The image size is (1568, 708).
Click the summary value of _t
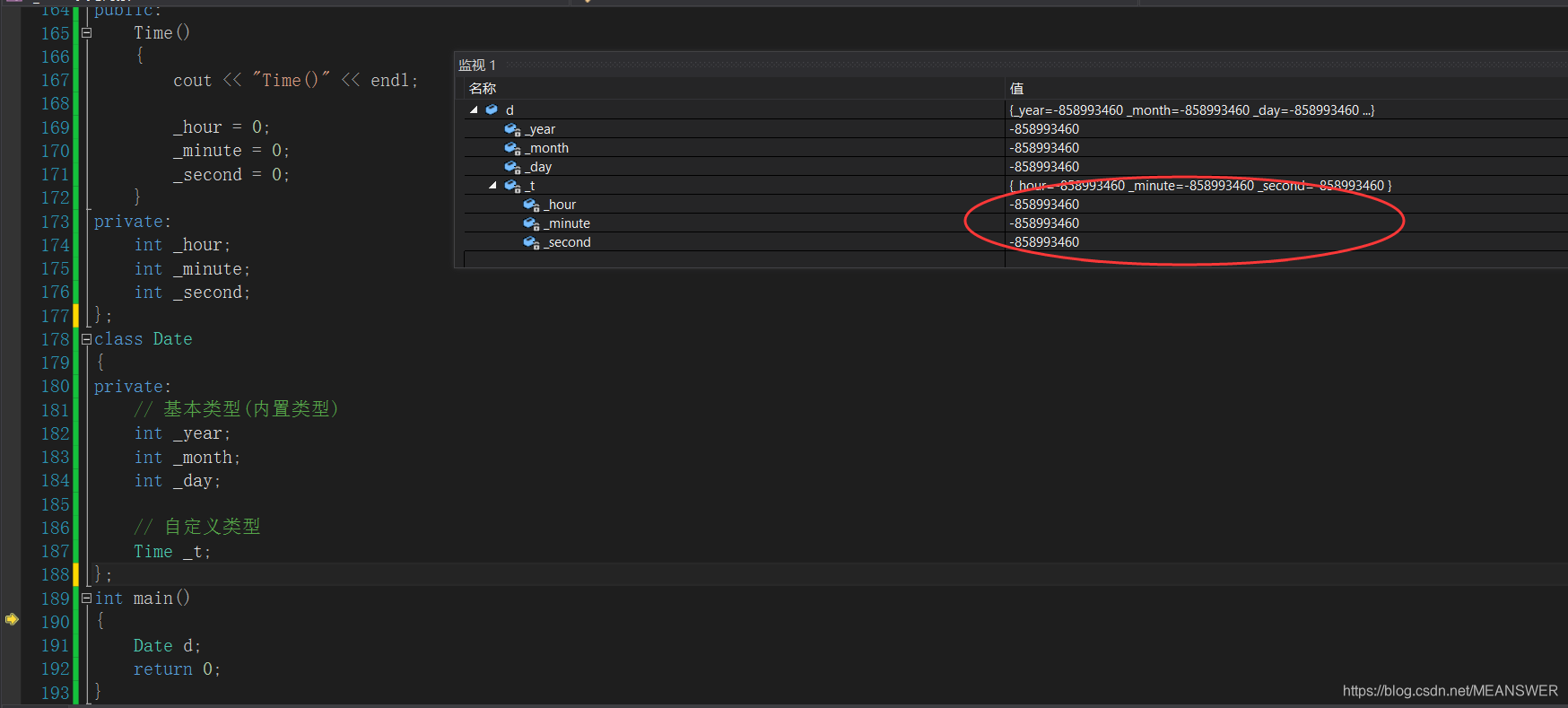[1200, 186]
